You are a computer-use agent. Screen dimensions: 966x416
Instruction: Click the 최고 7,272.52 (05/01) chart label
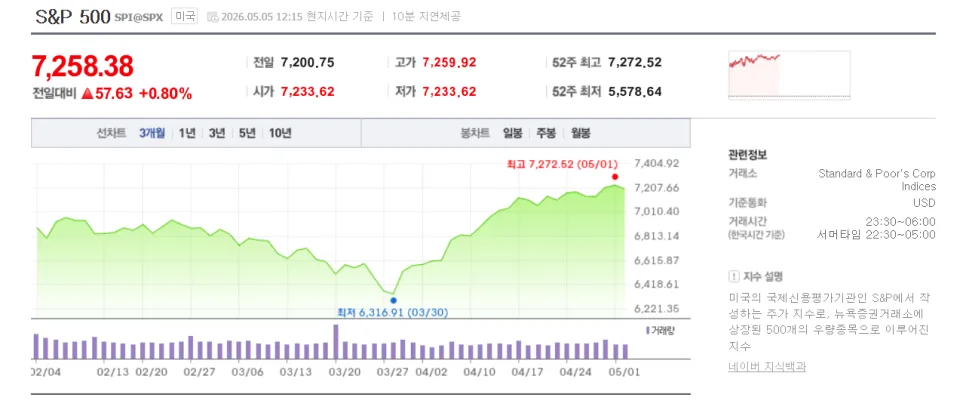[x=562, y=165]
